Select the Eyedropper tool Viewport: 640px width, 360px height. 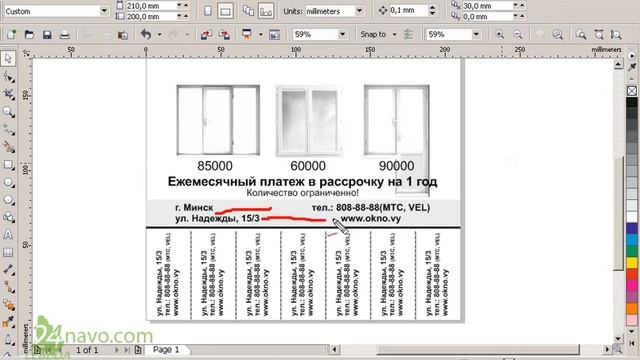point(8,322)
